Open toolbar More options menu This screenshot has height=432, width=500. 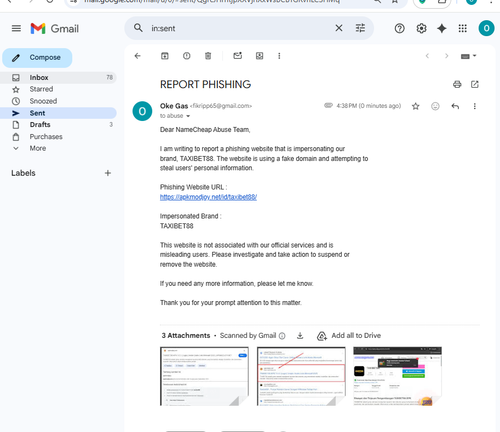[x=279, y=56]
